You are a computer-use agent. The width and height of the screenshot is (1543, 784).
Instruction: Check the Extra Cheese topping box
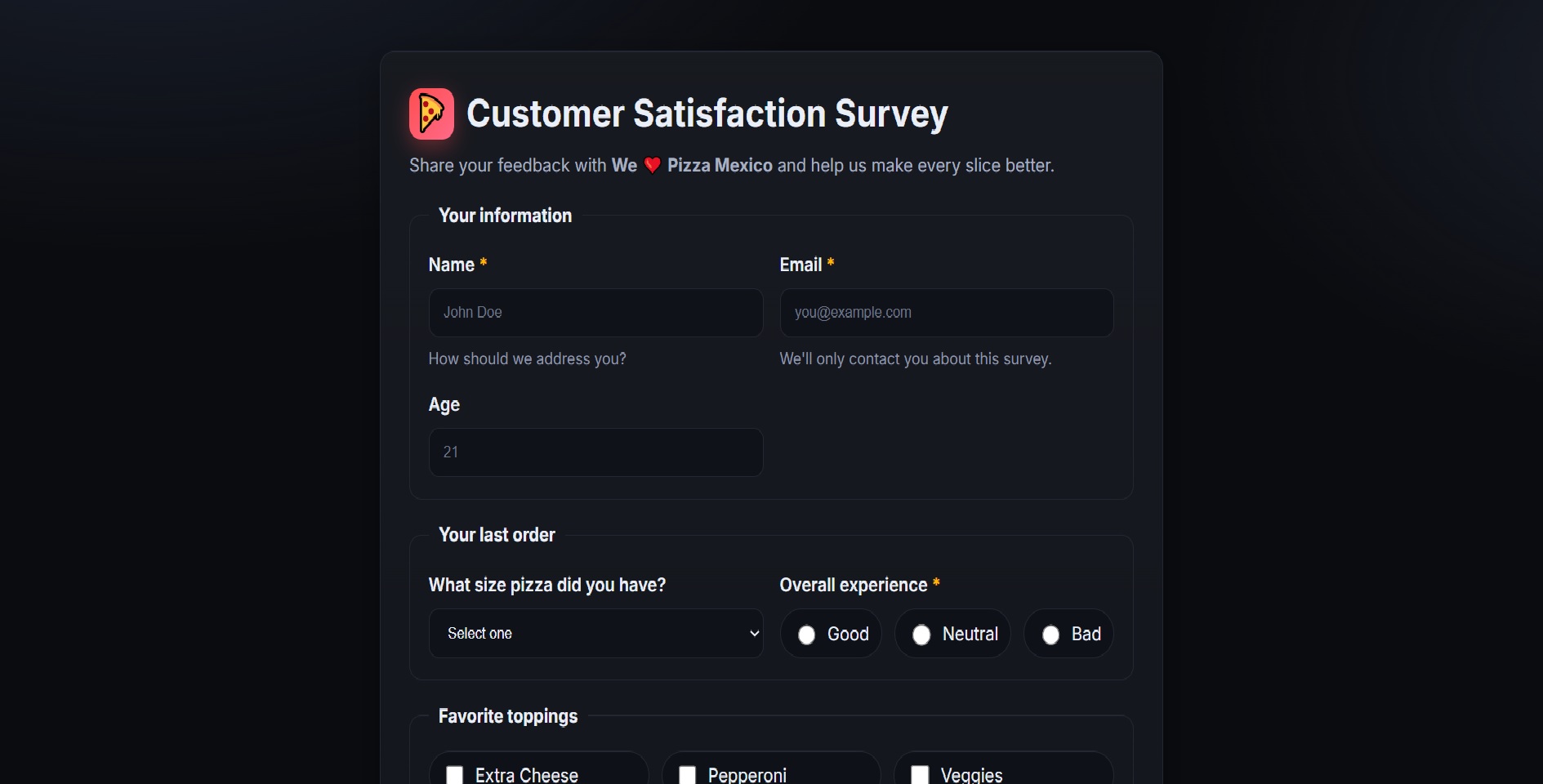click(455, 774)
